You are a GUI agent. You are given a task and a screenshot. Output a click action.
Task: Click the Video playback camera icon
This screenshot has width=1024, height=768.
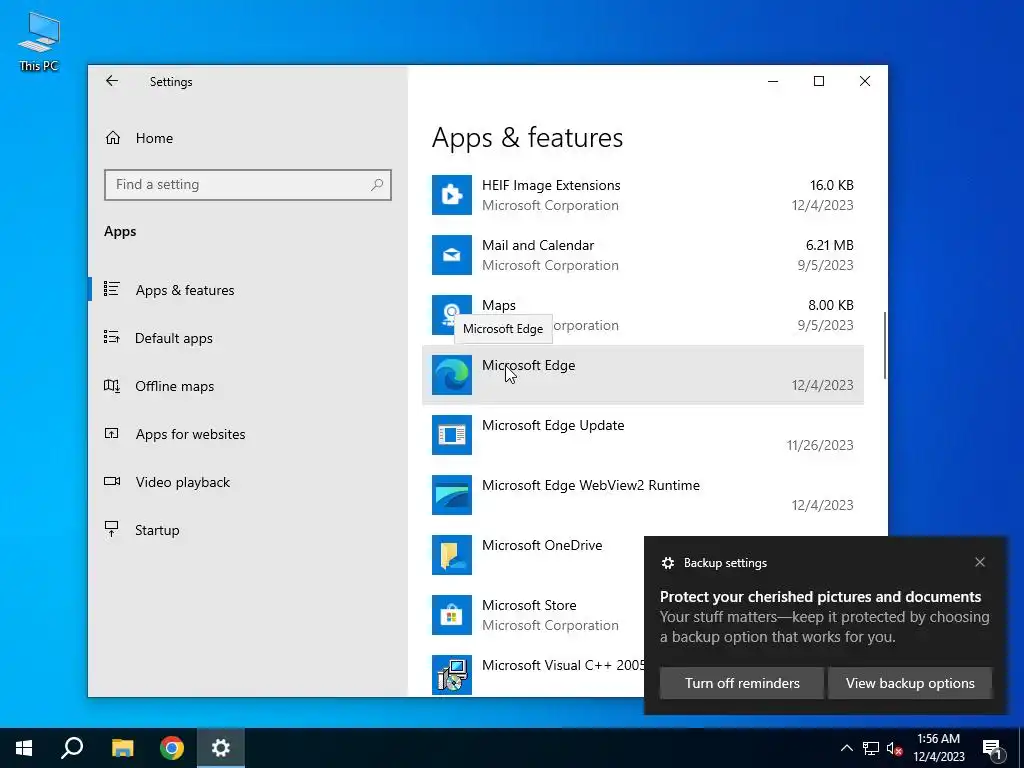[x=112, y=481]
